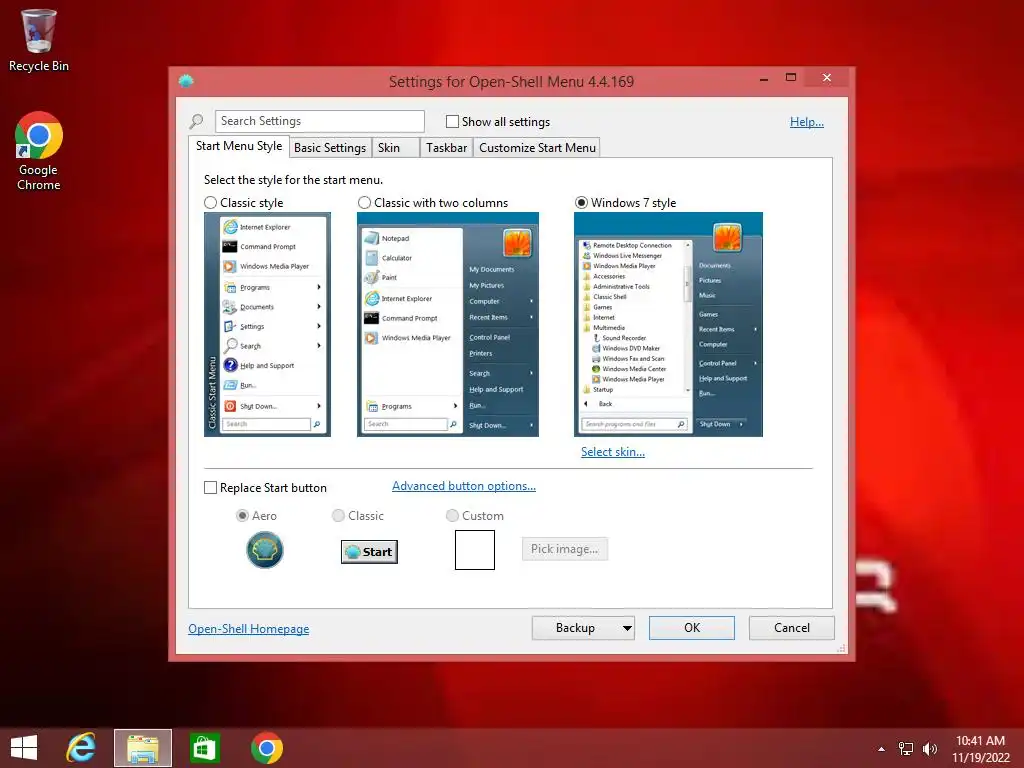Click the empty Custom button image box
The width and height of the screenshot is (1024, 768).
pyautogui.click(x=475, y=550)
